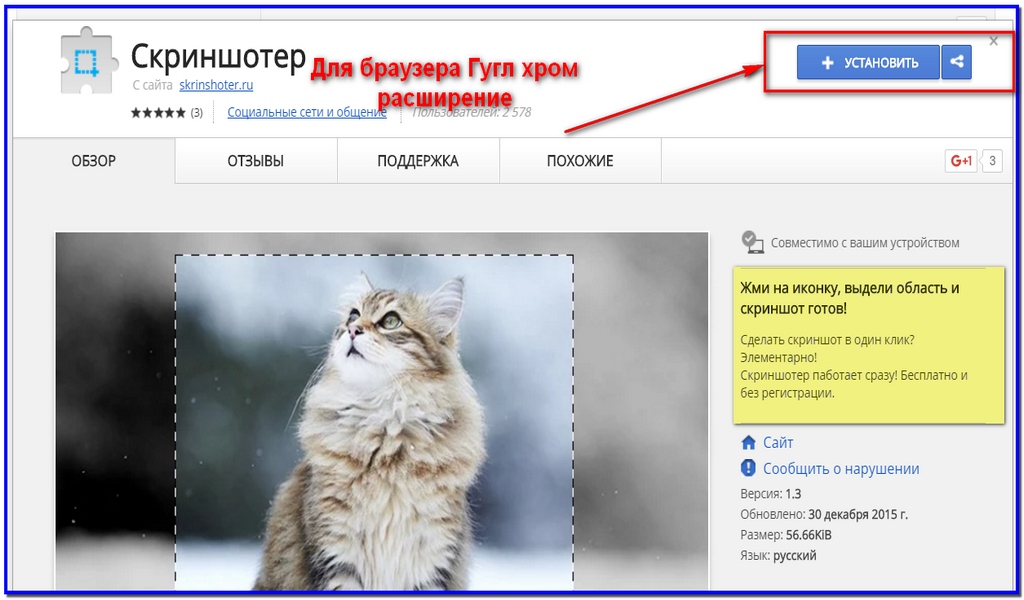The image size is (1024, 600).
Task: Open the Социальные сети и общение category link
Action: point(307,112)
